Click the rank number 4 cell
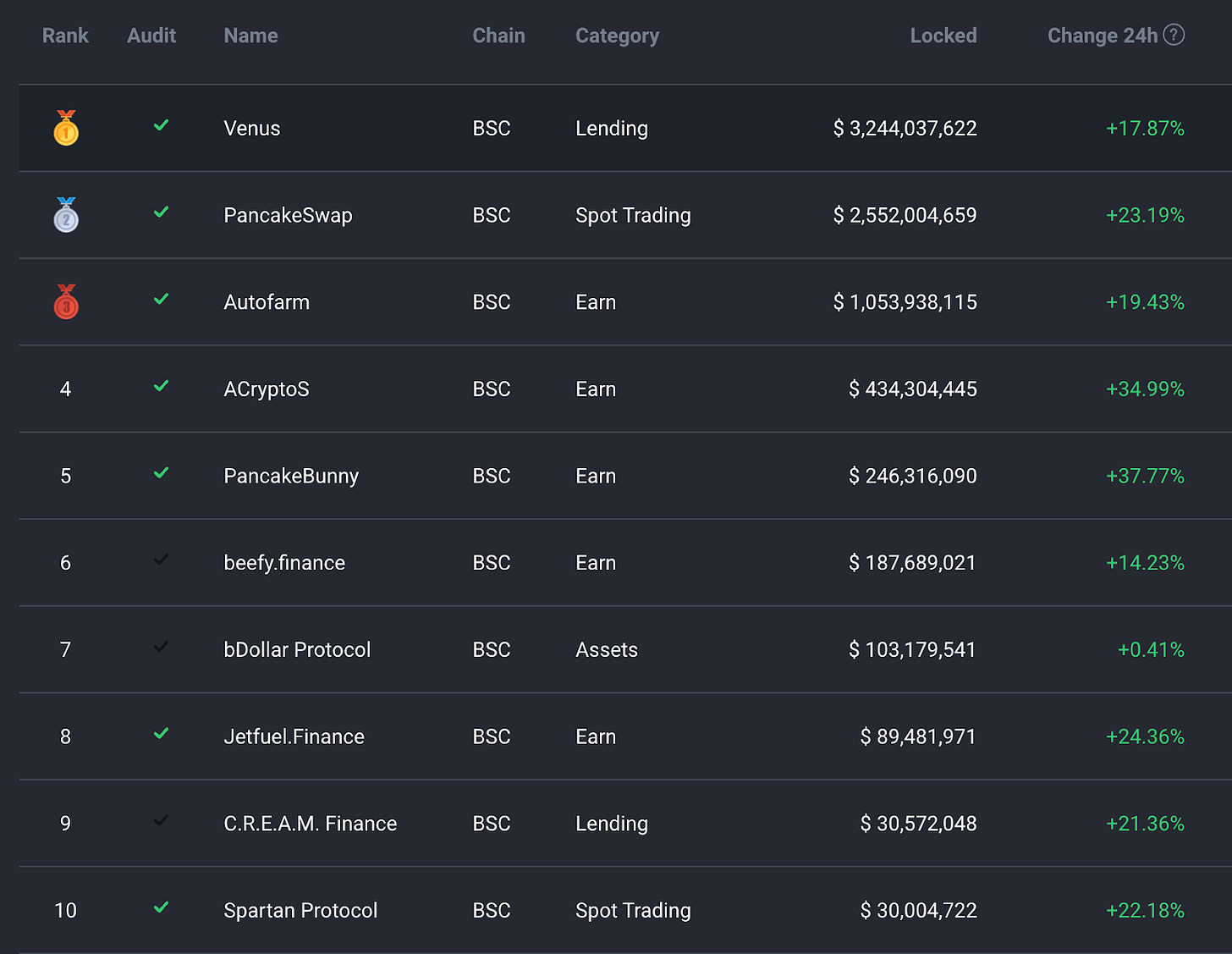 coord(65,389)
